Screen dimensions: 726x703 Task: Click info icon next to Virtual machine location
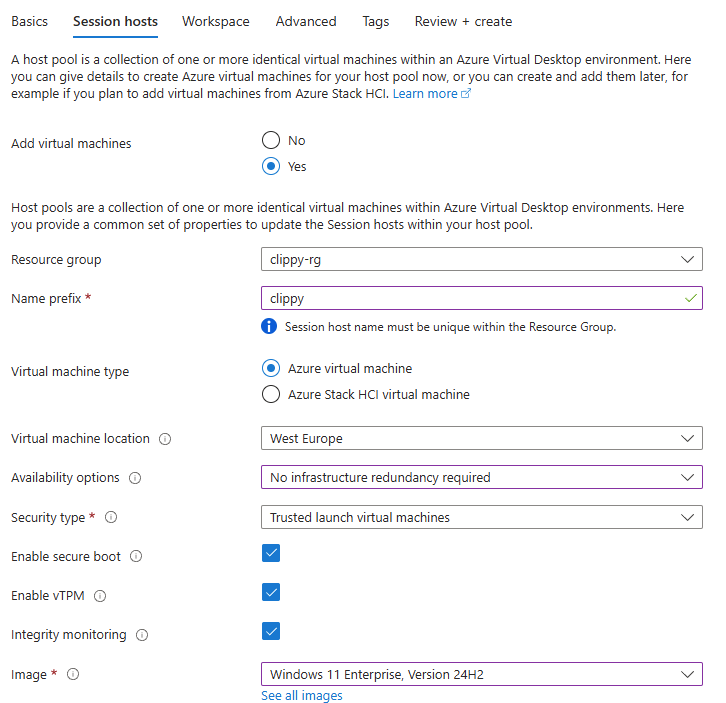pyautogui.click(x=165, y=439)
